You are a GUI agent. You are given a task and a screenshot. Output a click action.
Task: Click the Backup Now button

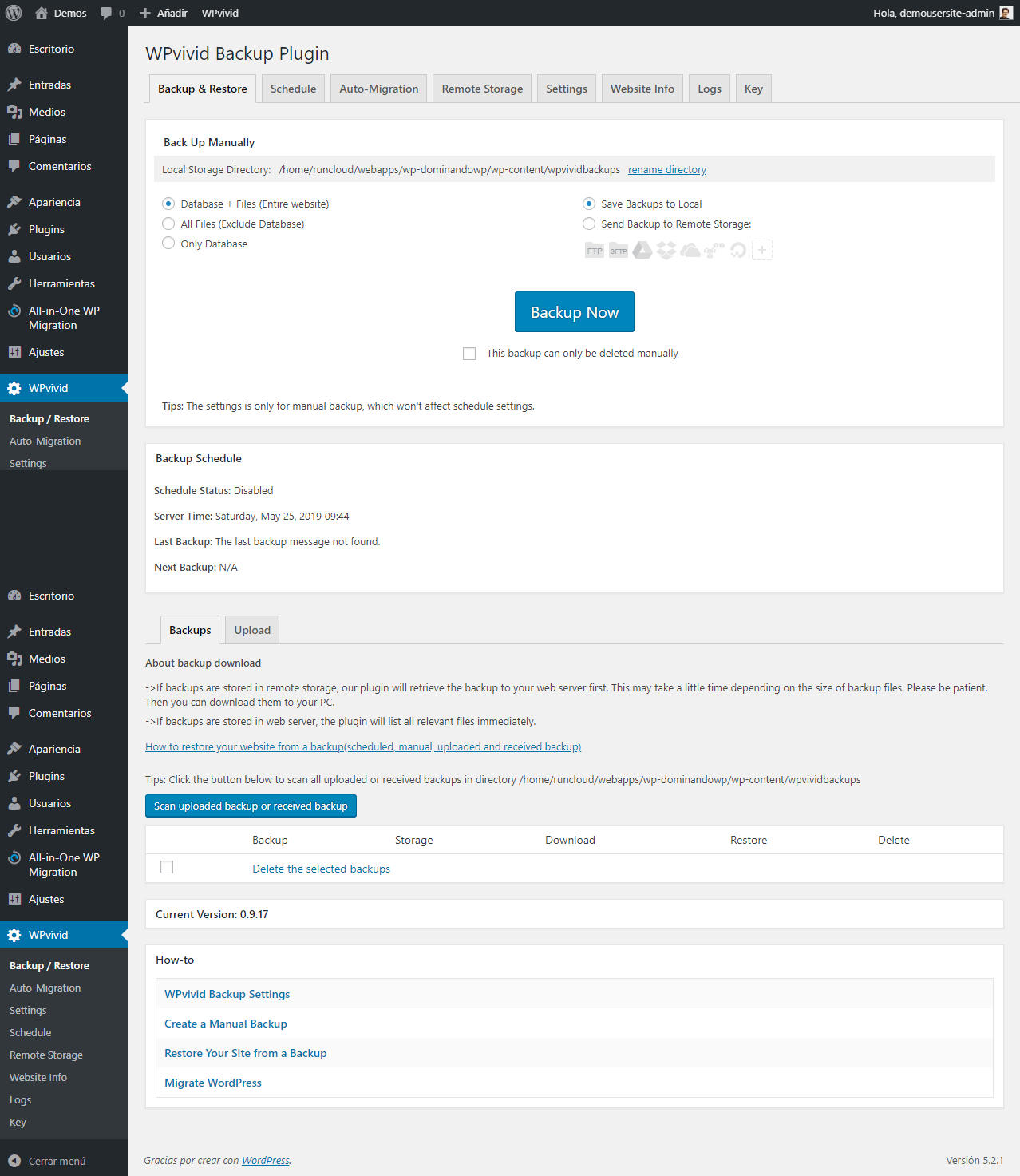(575, 312)
